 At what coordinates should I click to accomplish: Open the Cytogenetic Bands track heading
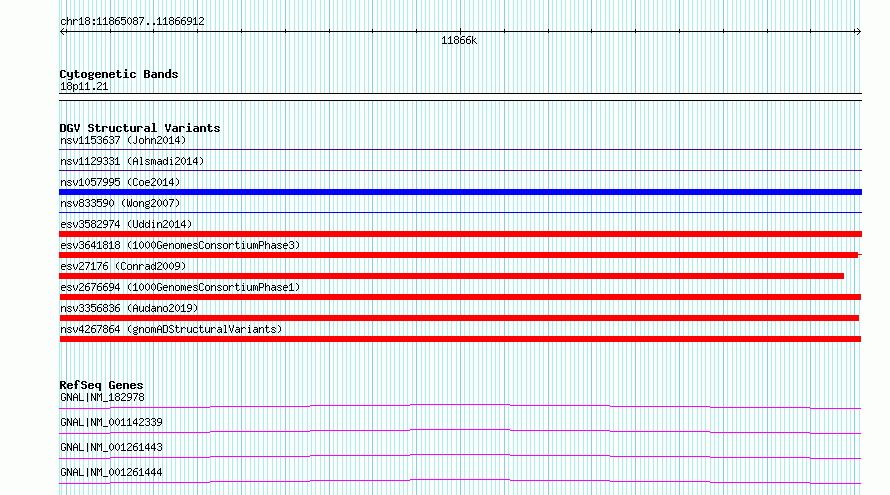coord(119,74)
